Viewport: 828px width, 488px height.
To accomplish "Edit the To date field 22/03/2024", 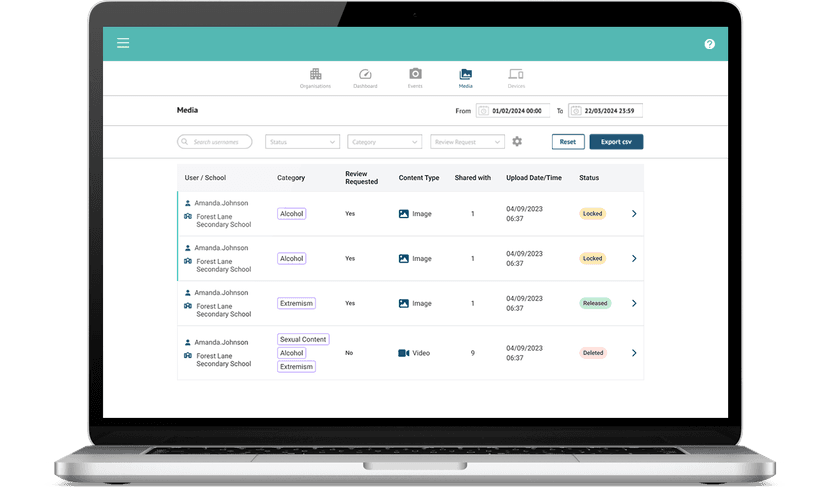I will (605, 111).
